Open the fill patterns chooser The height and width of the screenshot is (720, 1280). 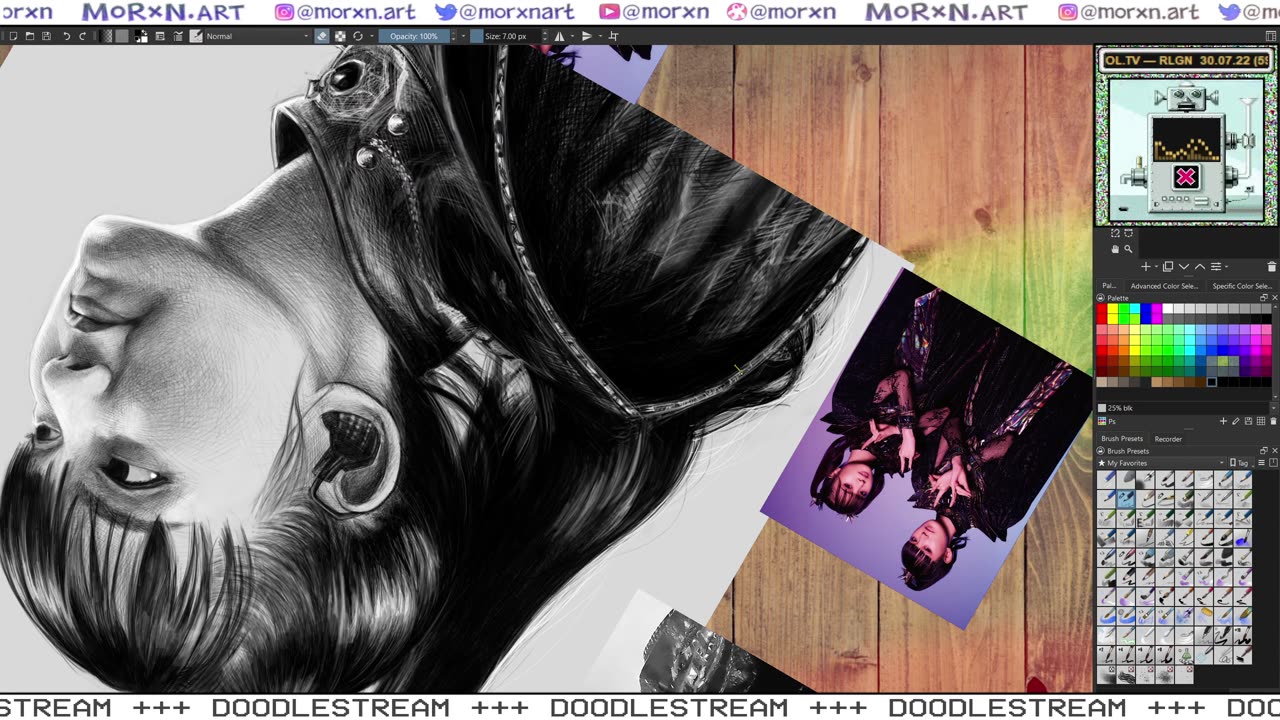click(x=122, y=36)
